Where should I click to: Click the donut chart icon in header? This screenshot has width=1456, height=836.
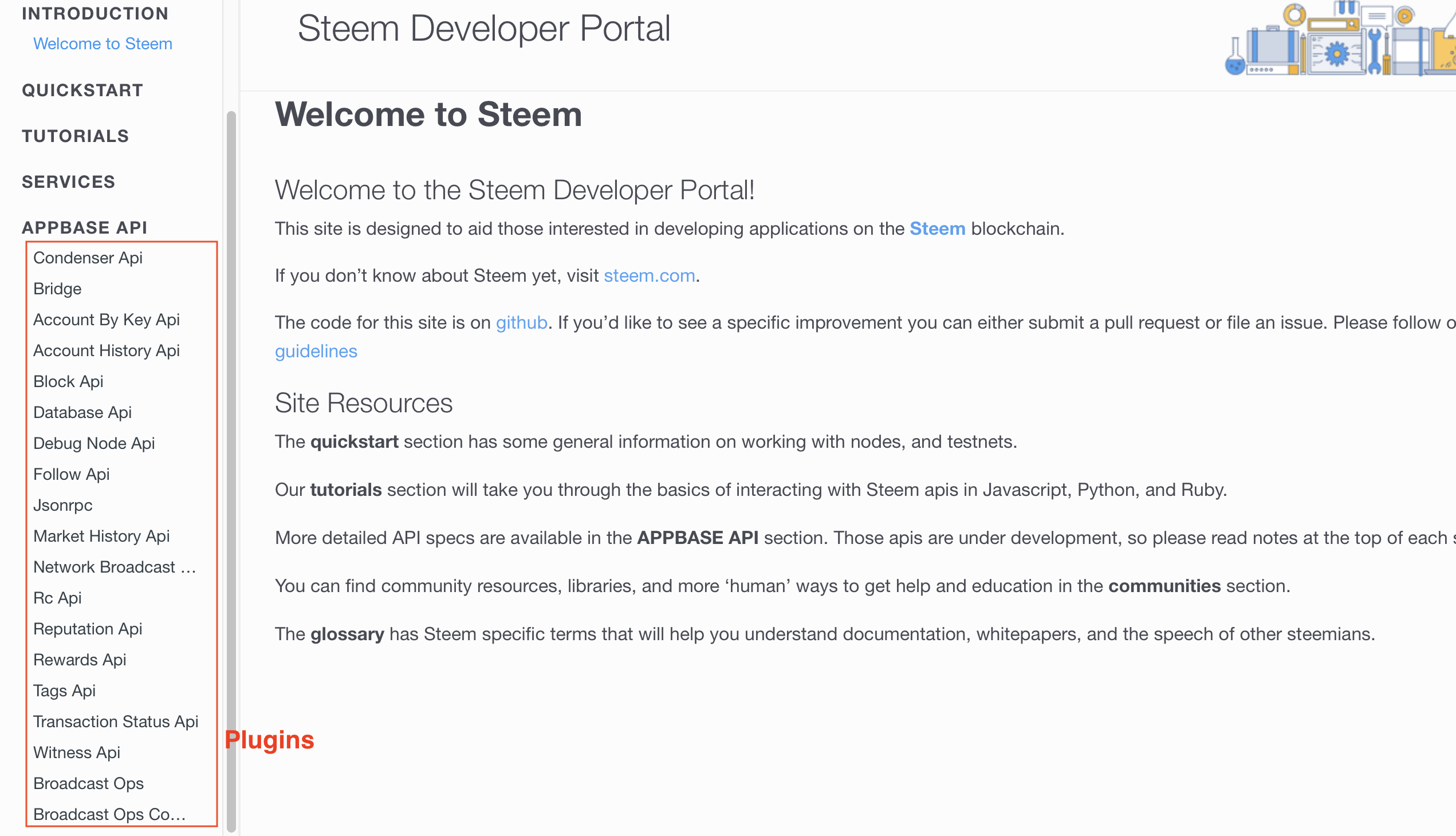[x=1294, y=15]
